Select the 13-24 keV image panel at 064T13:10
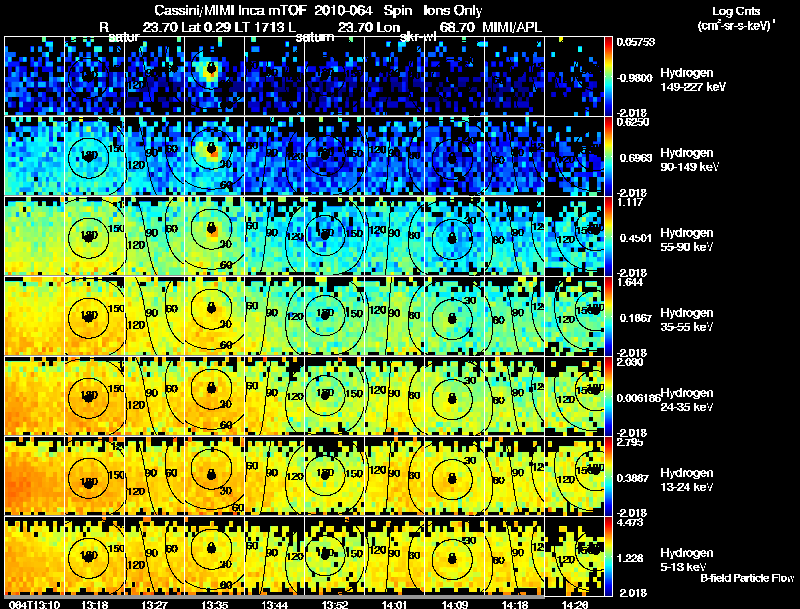The width and height of the screenshot is (800, 609). click(x=34, y=476)
